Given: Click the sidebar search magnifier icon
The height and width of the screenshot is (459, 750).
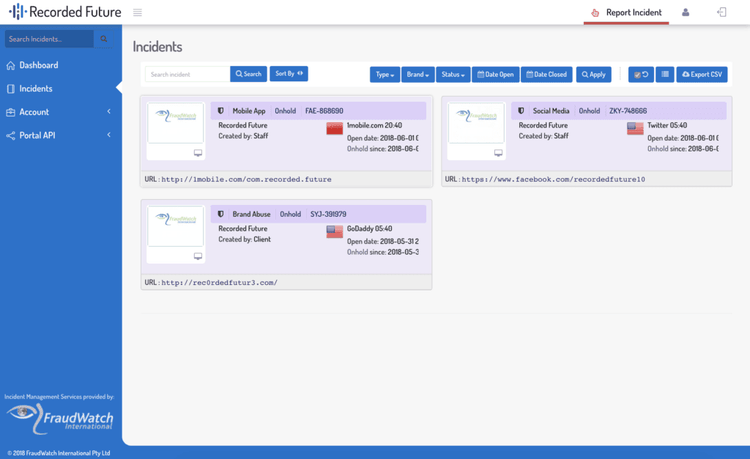Looking at the screenshot, I should [103, 39].
